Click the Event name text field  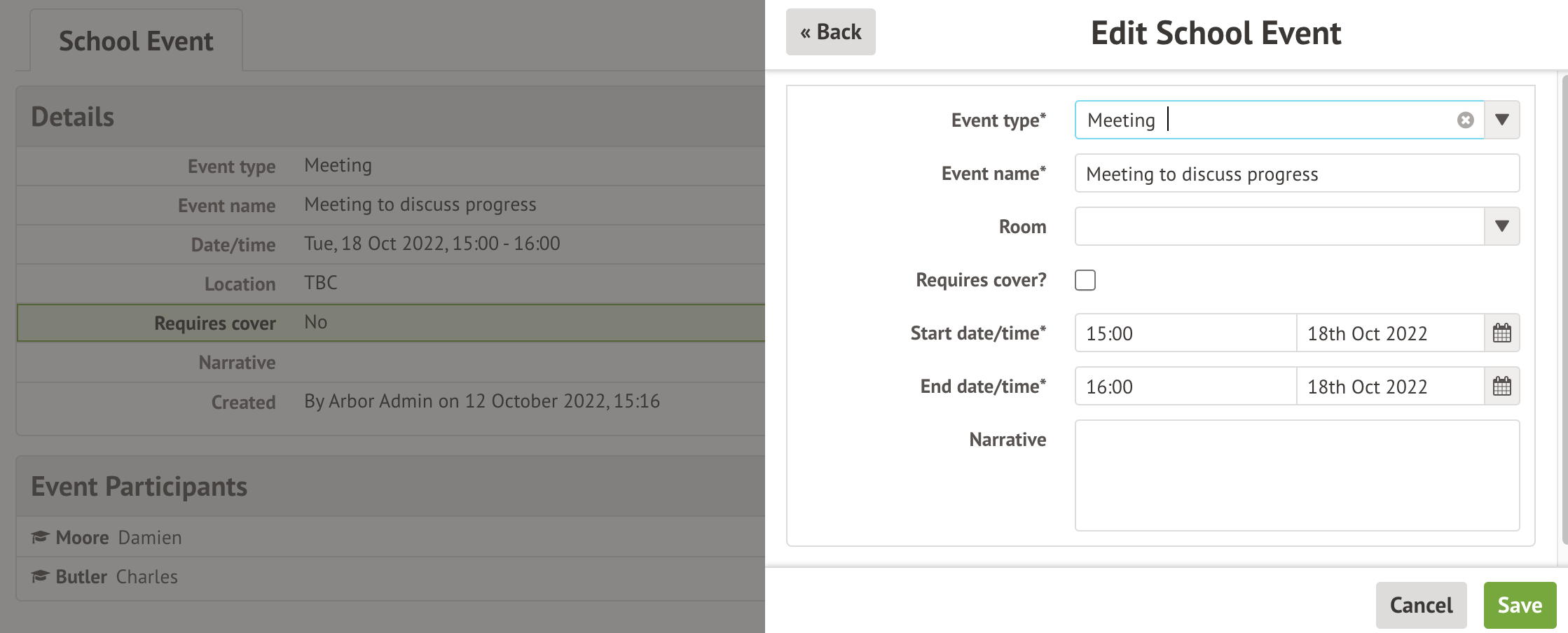(x=1296, y=174)
